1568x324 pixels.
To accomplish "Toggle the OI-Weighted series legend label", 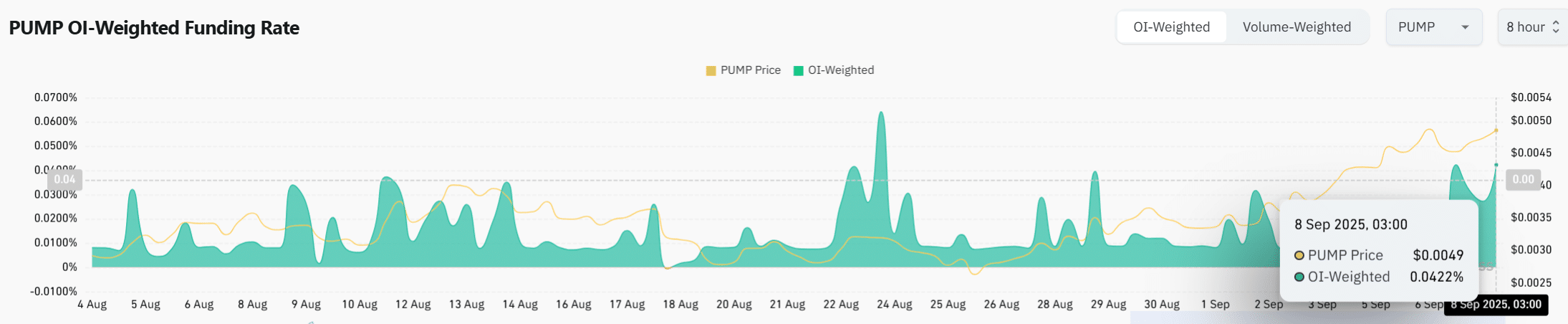I will coord(841,70).
